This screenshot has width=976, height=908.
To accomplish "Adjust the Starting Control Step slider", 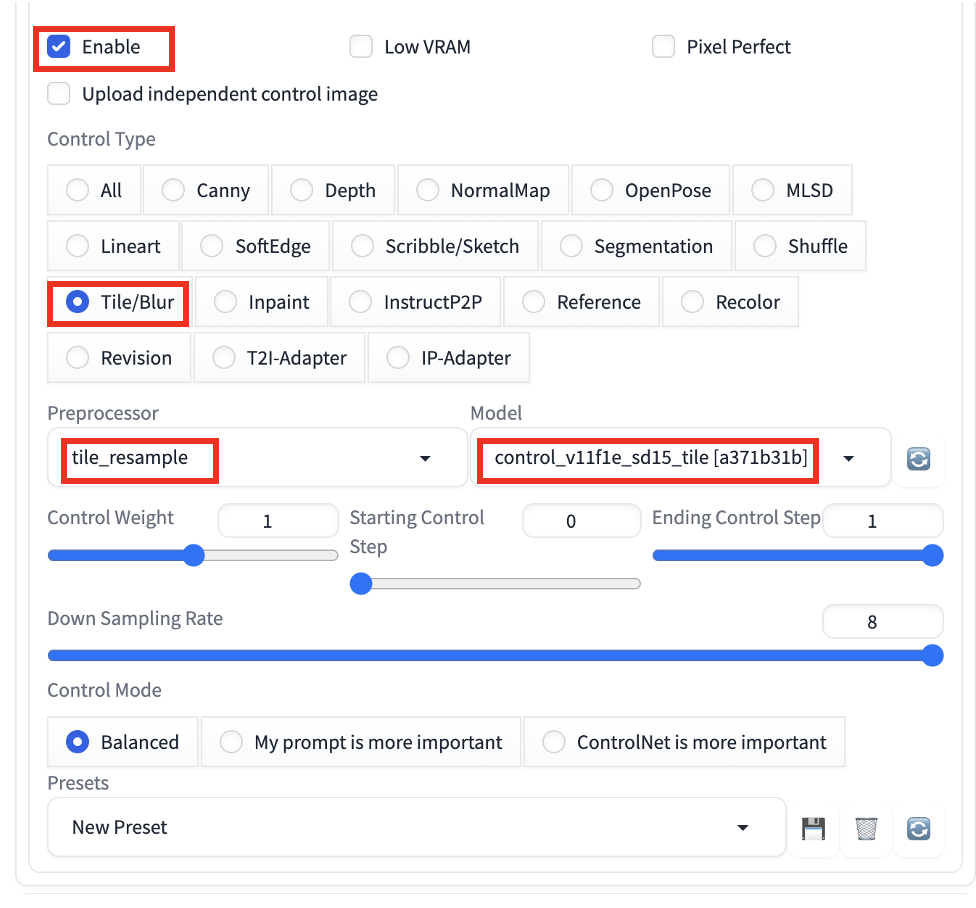I will click(495, 584).
